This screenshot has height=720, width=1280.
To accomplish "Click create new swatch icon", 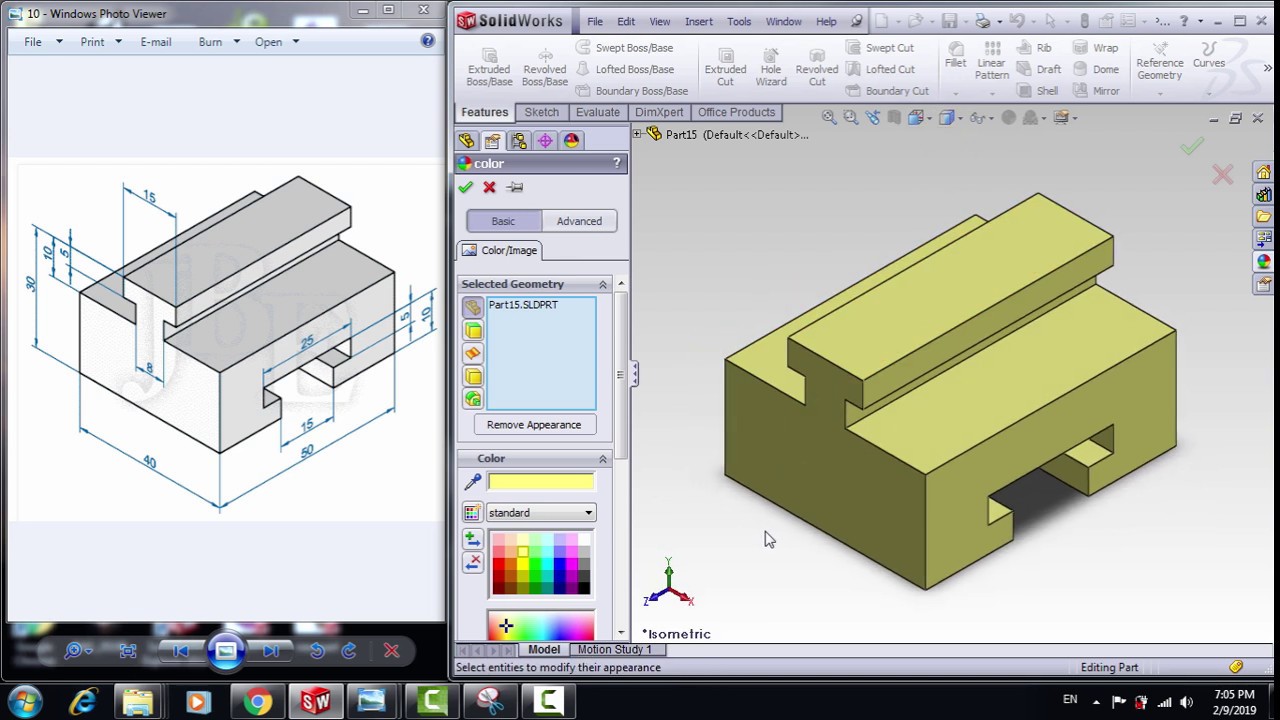I will tap(472, 513).
